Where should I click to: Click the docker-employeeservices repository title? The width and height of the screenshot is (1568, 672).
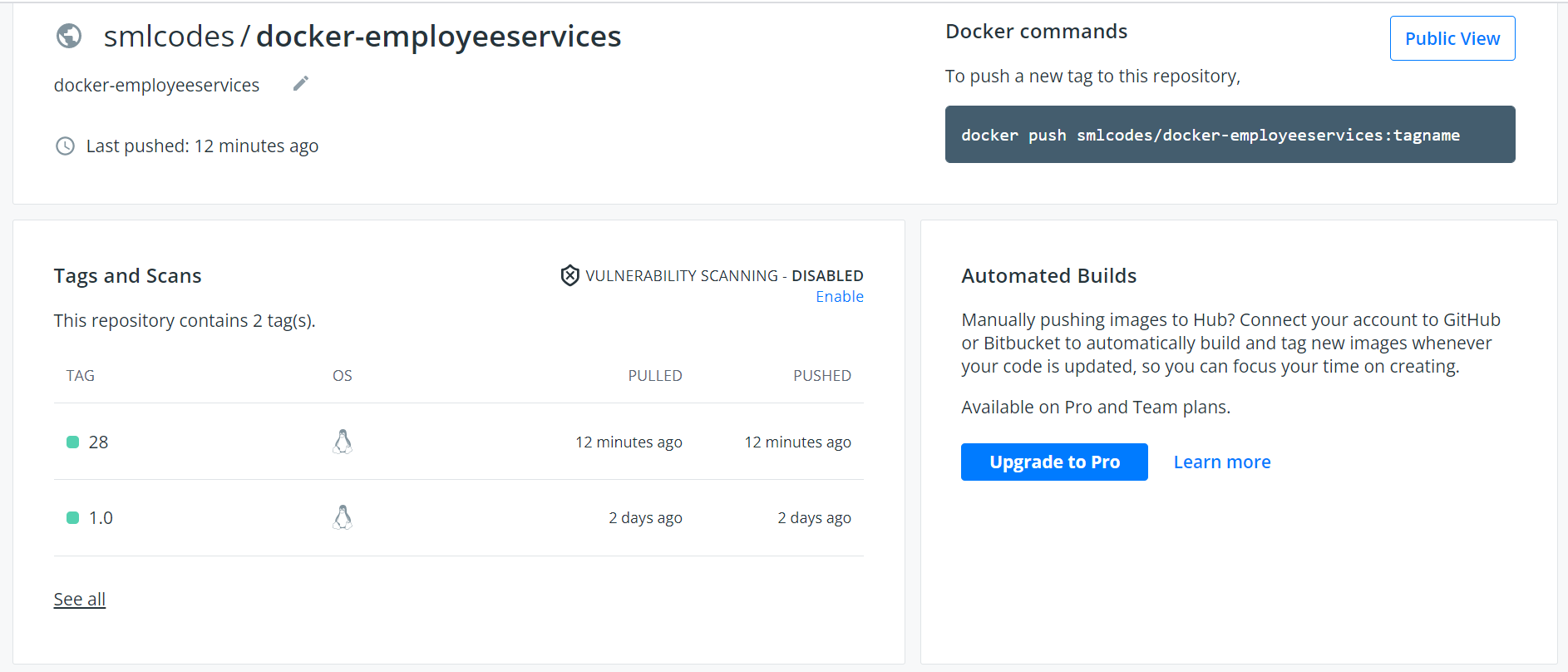point(438,37)
